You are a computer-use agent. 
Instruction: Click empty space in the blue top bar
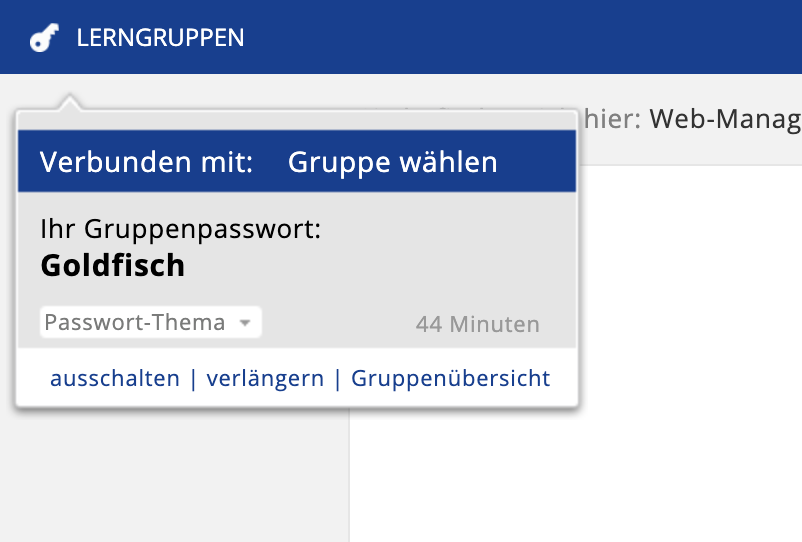520,38
